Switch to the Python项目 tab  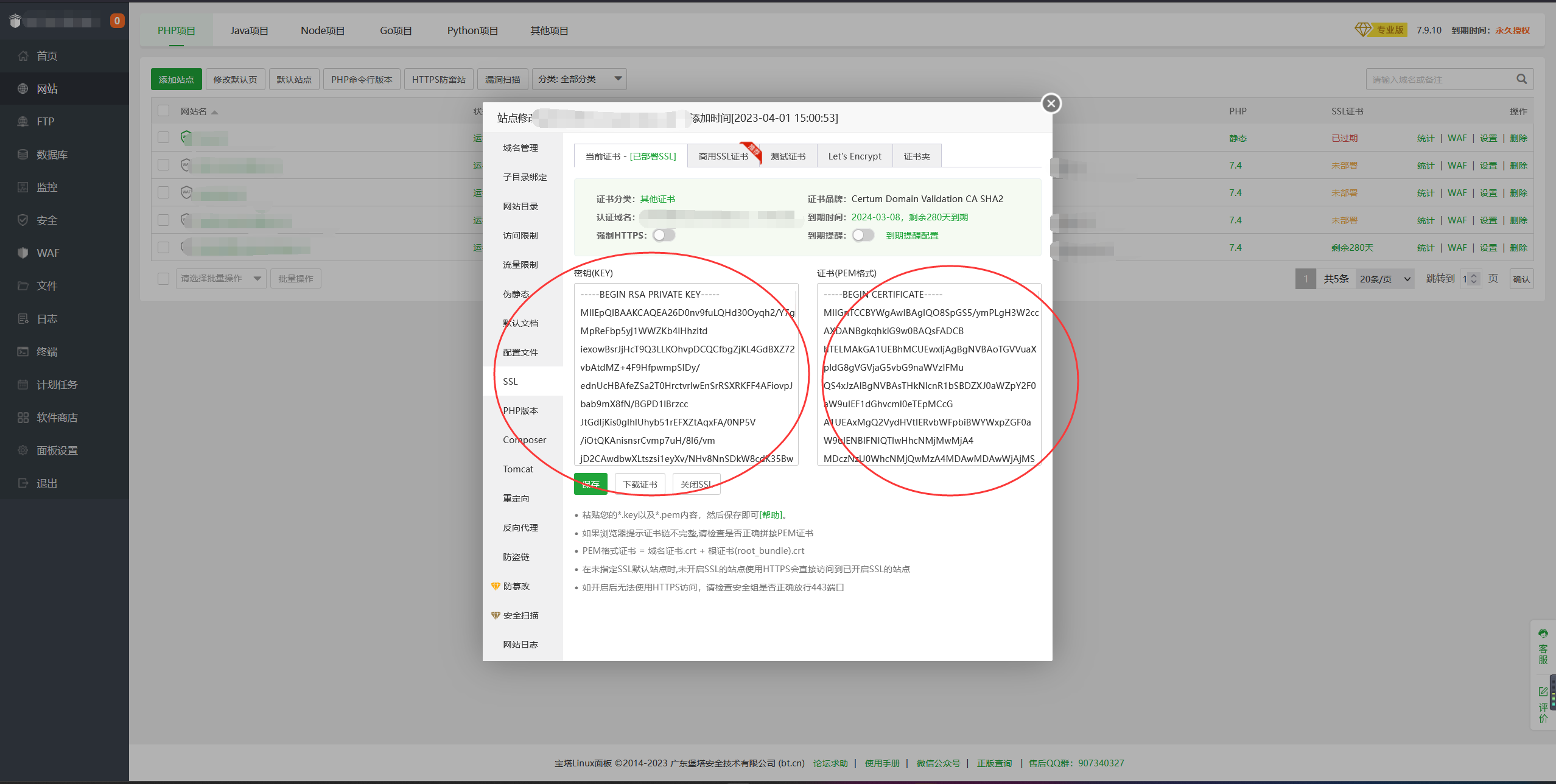pyautogui.click(x=472, y=30)
